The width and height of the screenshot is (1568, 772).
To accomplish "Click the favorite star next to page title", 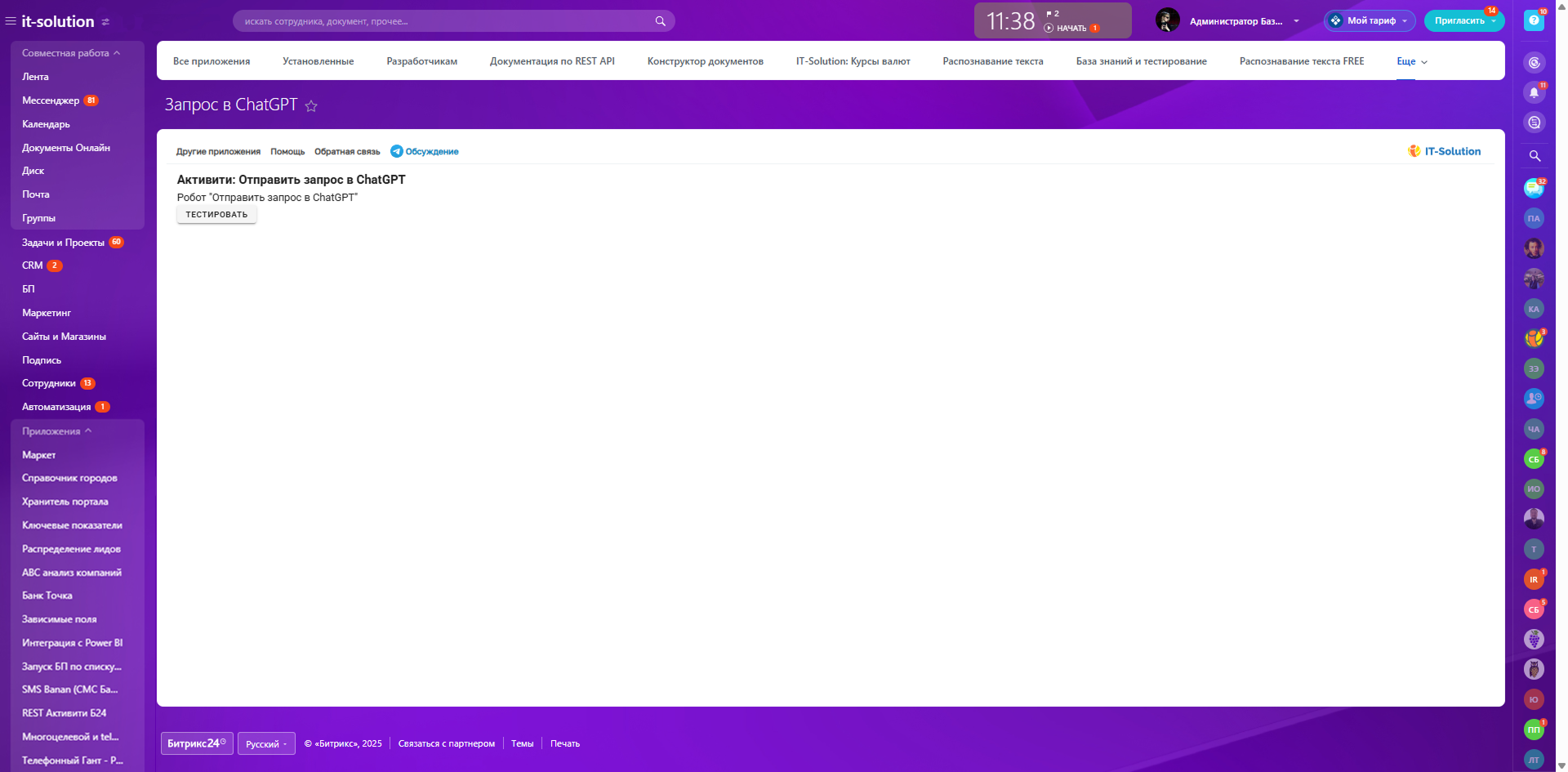I will 311,105.
